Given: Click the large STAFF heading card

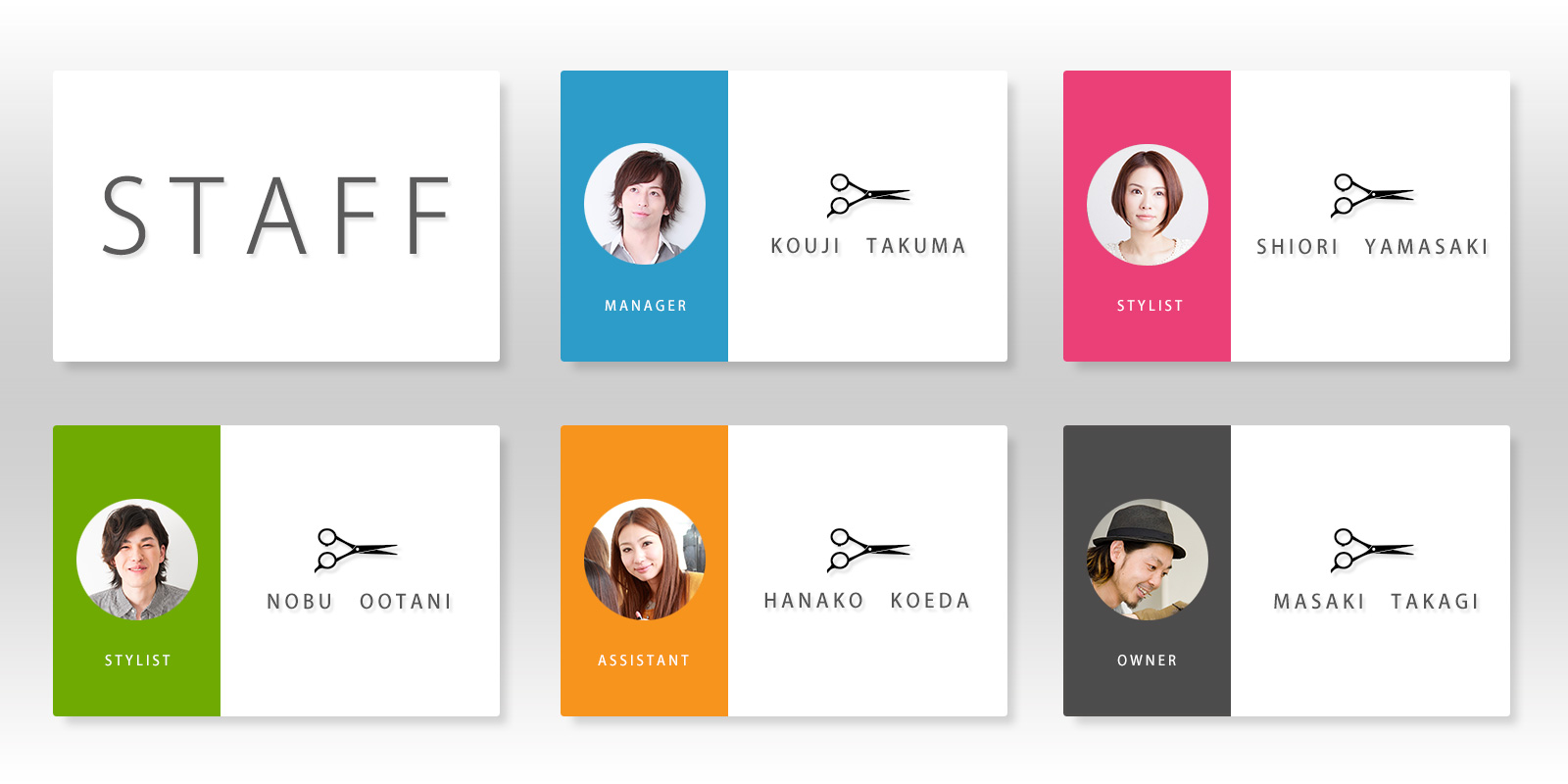Looking at the screenshot, I should pyautogui.click(x=276, y=216).
